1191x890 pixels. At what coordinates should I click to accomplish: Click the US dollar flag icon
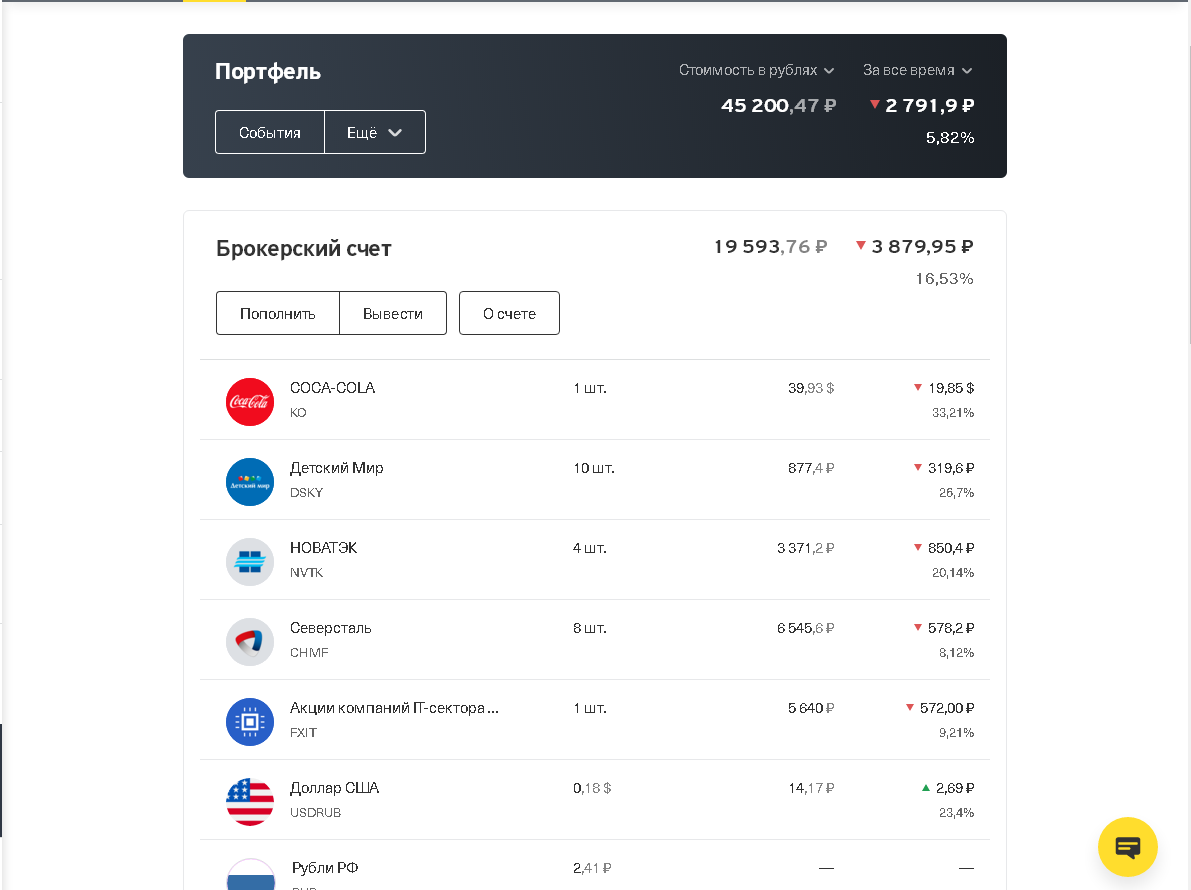[x=250, y=802]
